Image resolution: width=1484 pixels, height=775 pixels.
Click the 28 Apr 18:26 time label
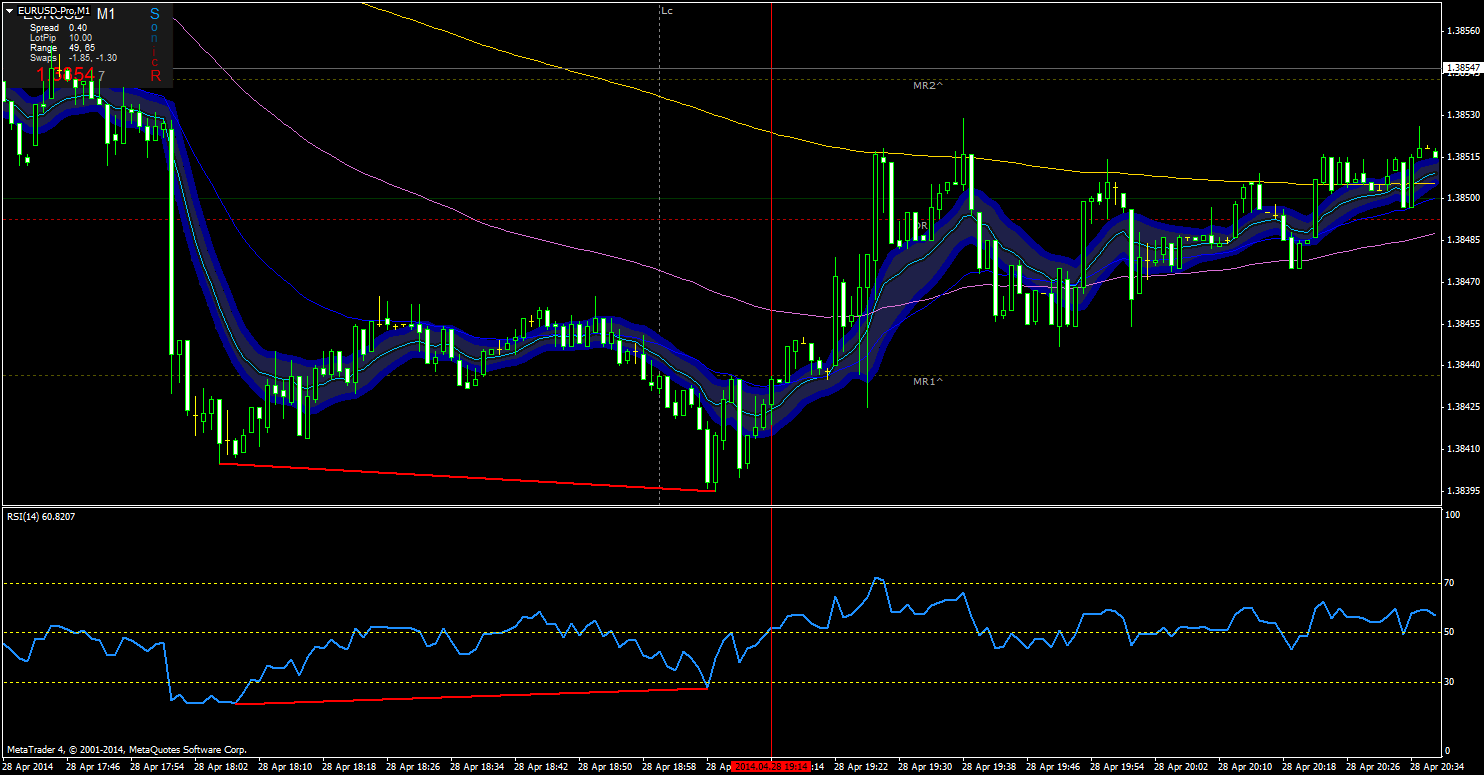(x=412, y=767)
